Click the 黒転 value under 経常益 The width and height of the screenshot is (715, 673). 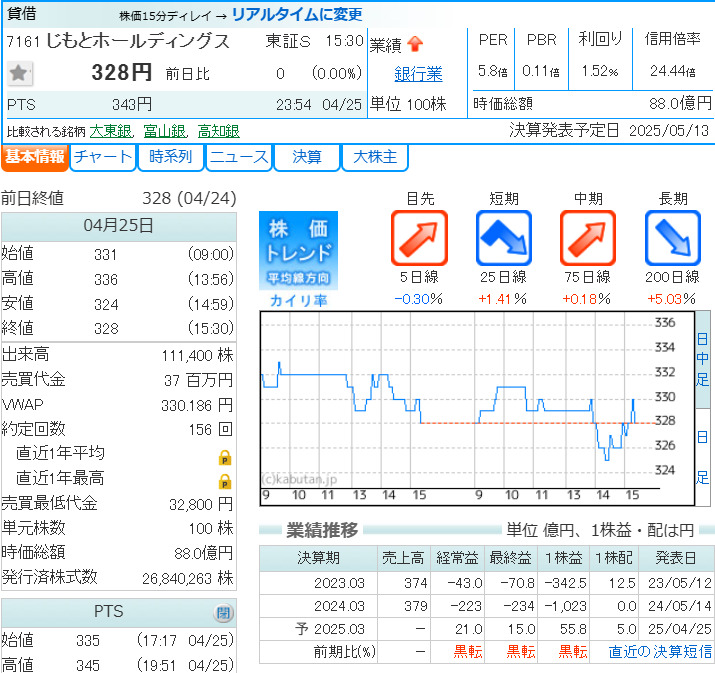pyautogui.click(x=467, y=652)
